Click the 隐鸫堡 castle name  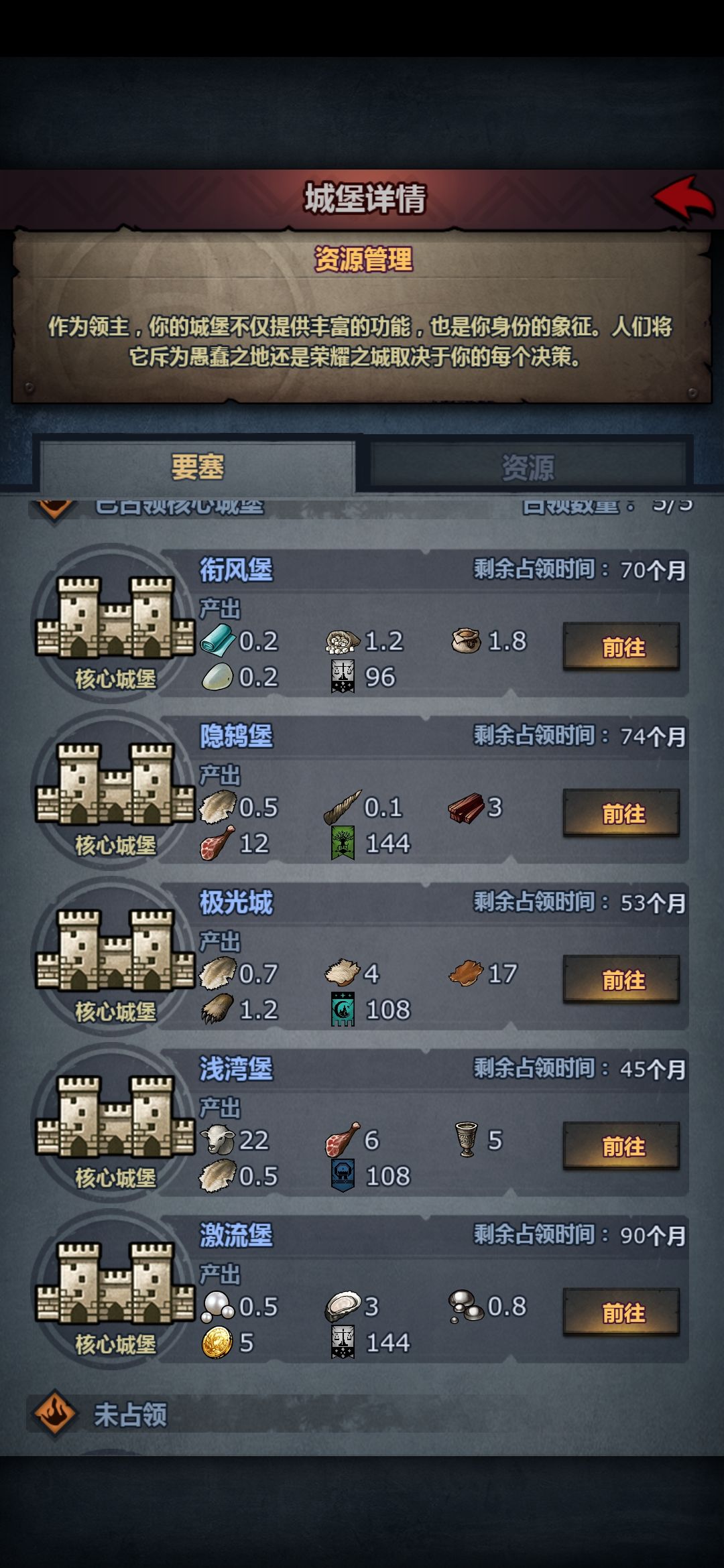coord(236,736)
